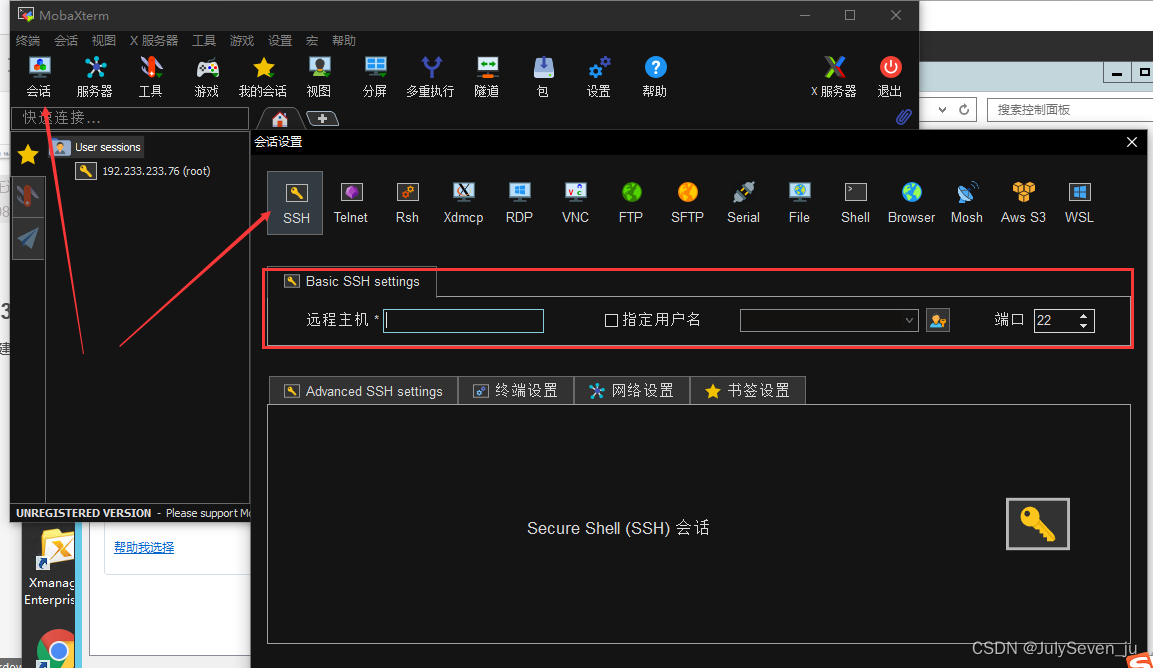Launch the X 服务器 toolbar icon
The image size is (1153, 668).
pyautogui.click(x=834, y=77)
